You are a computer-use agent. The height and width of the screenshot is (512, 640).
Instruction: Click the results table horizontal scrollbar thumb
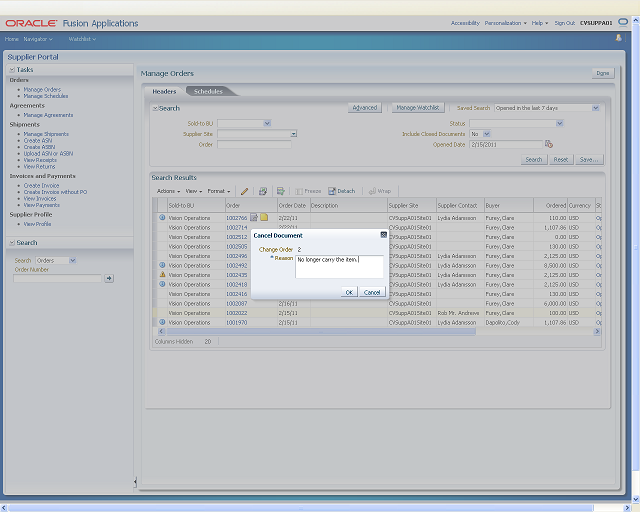pyautogui.click(x=321, y=332)
